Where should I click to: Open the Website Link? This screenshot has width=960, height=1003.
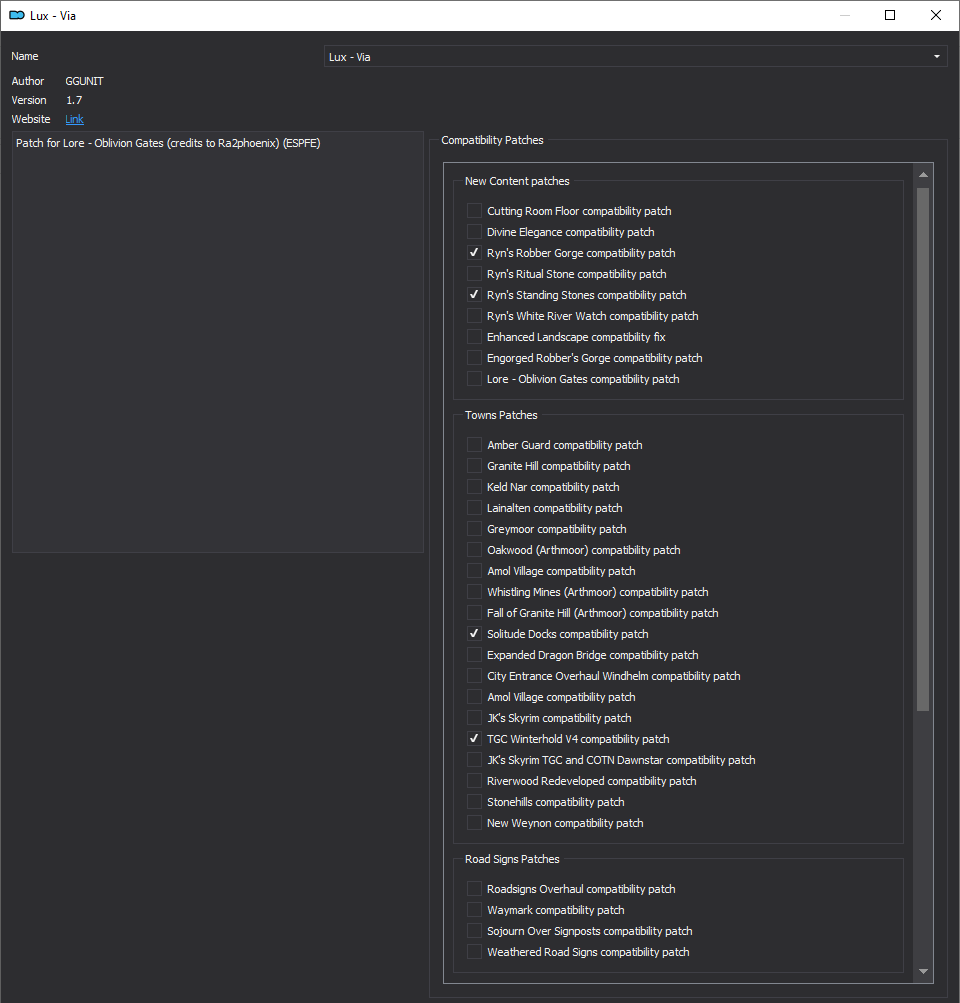(74, 119)
